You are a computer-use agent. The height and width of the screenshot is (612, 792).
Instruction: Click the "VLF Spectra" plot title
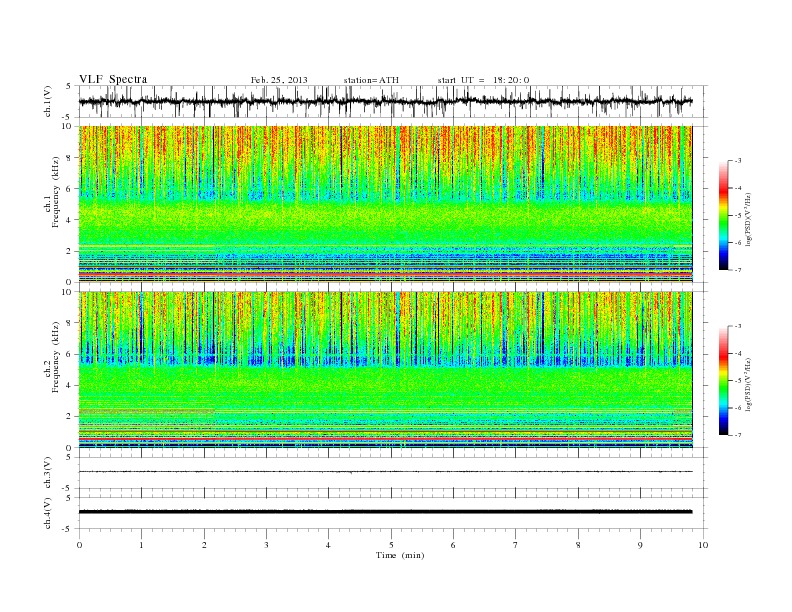[x=113, y=79]
